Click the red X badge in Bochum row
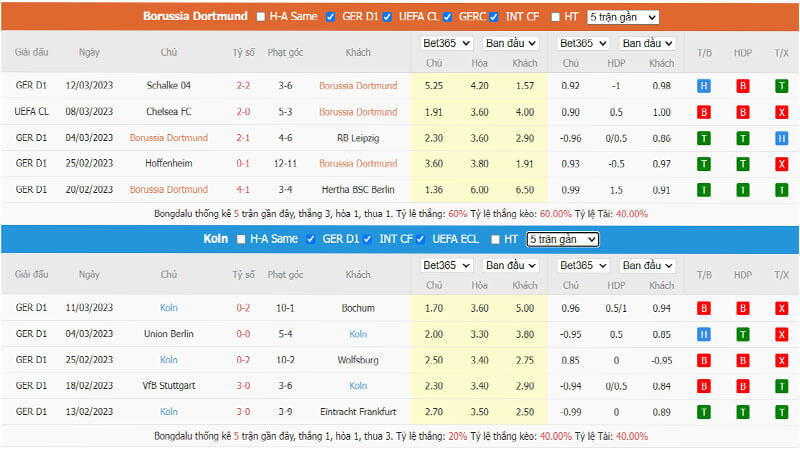The image size is (800, 451). [781, 308]
